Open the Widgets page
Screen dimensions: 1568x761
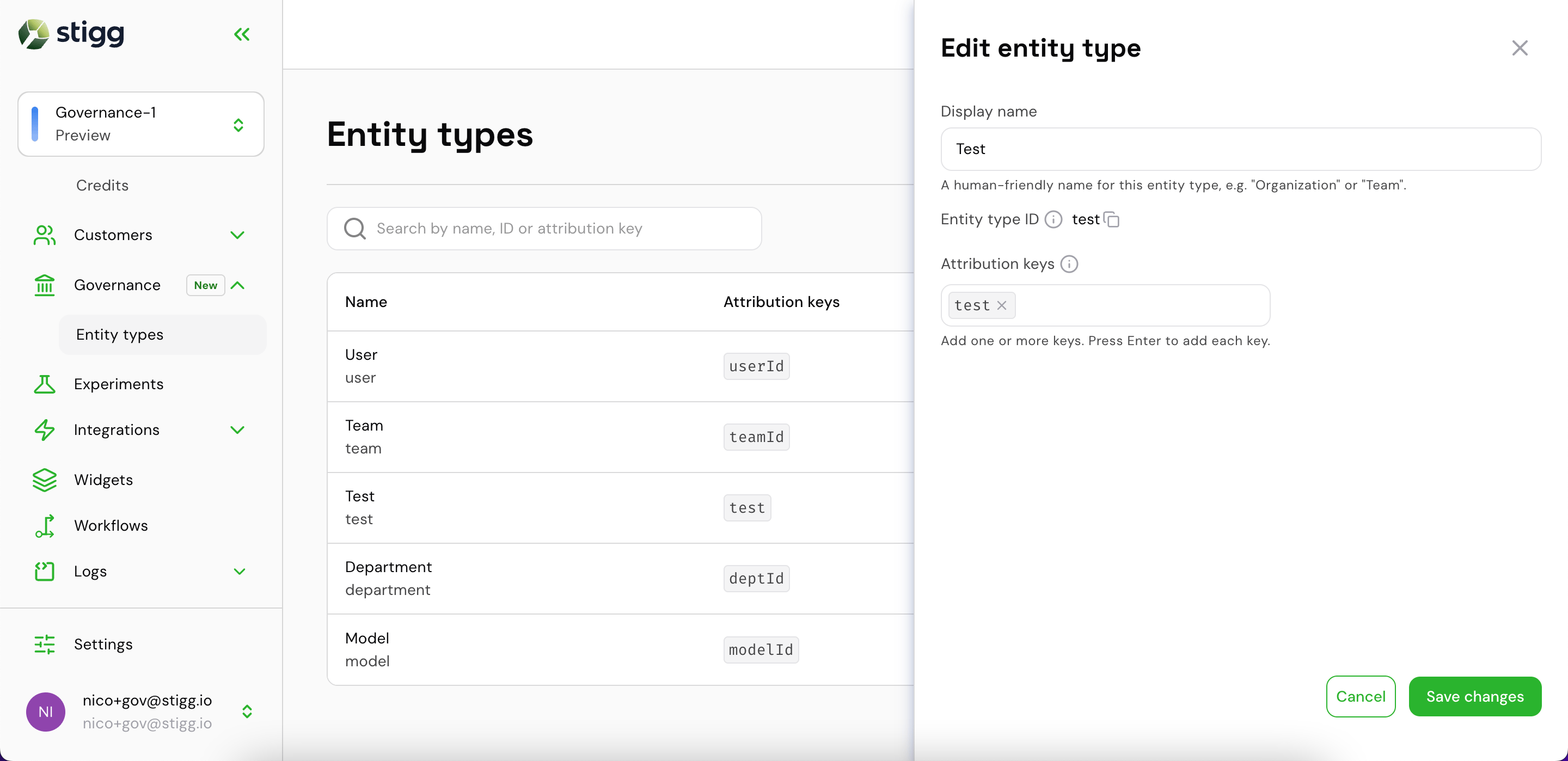pyautogui.click(x=103, y=480)
